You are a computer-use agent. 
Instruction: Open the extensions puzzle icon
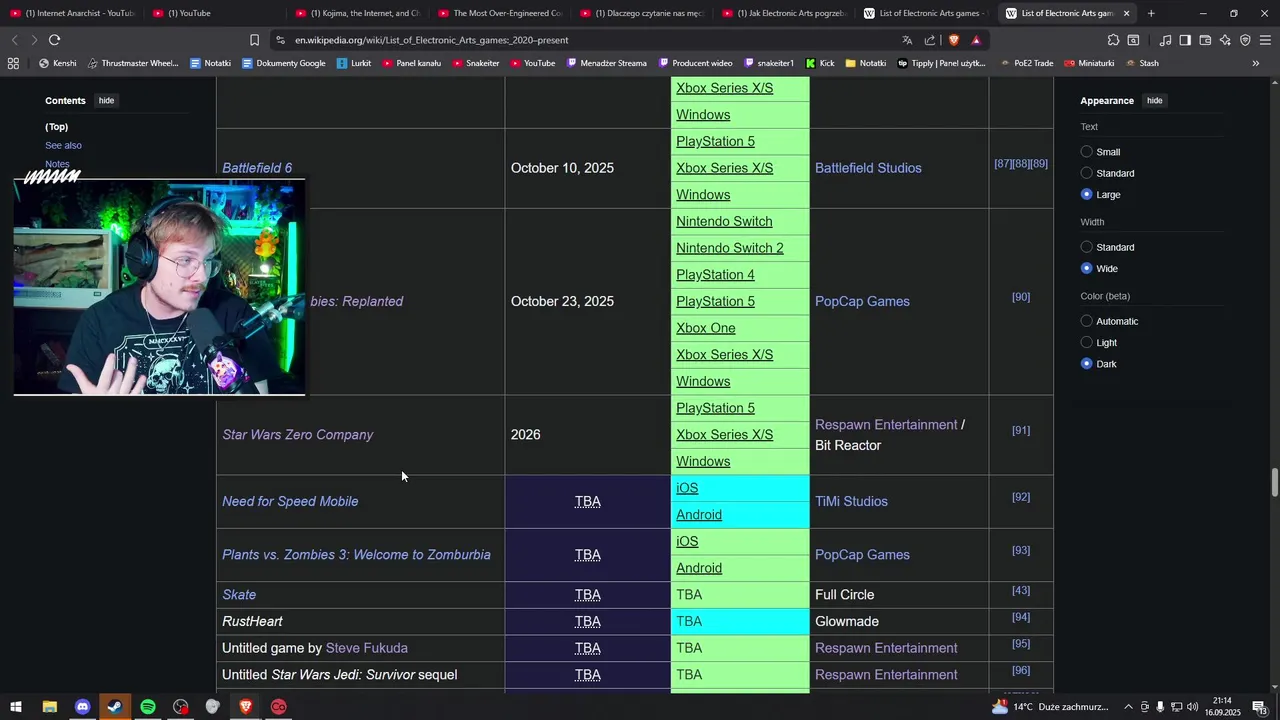pyautogui.click(x=1113, y=40)
